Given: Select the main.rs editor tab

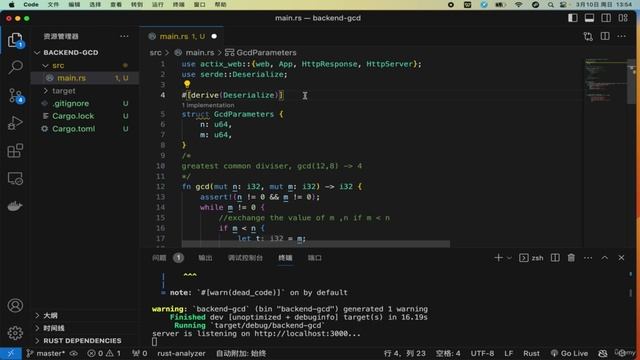Looking at the screenshot, I should click(x=182, y=36).
